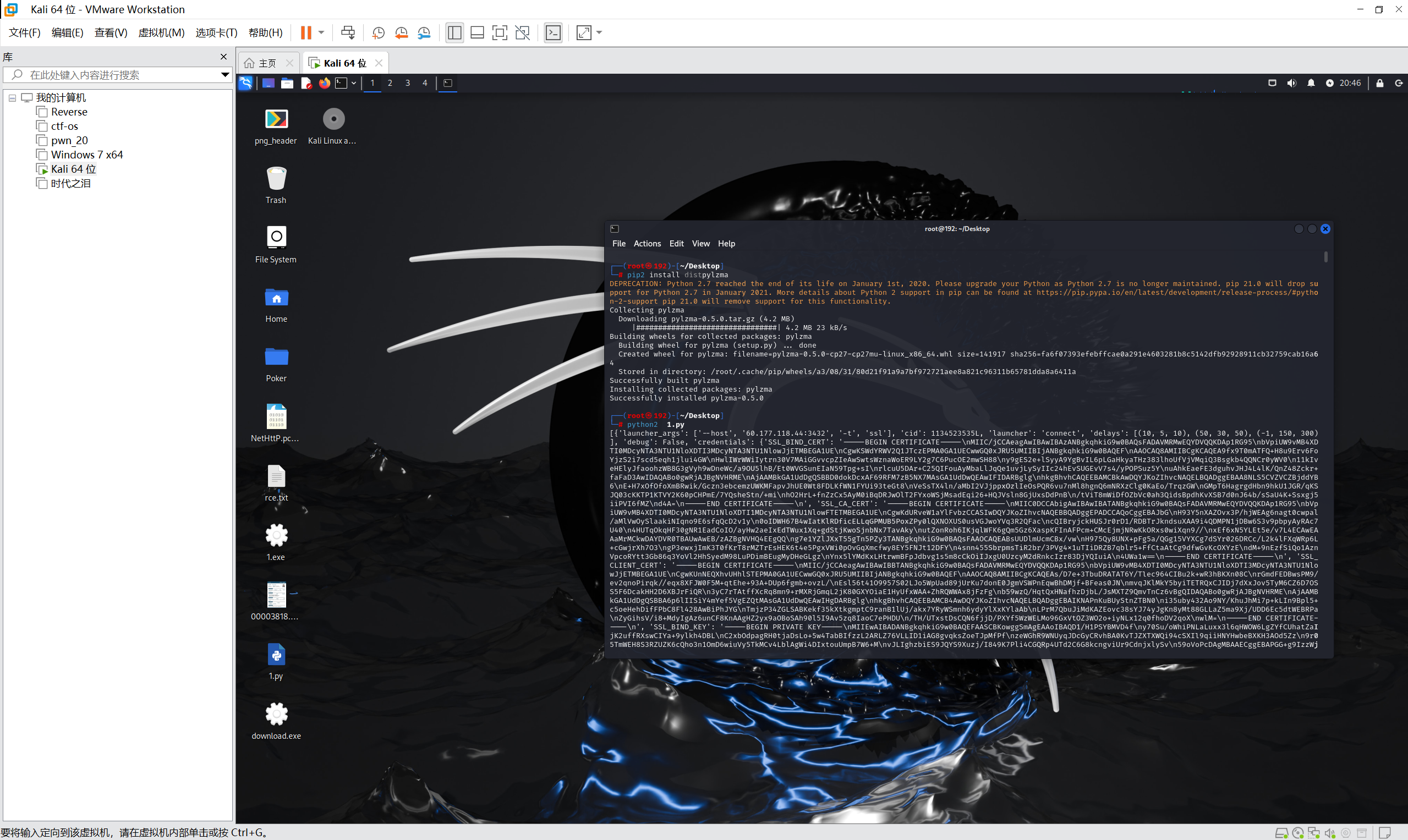Open the terminal View menu
This screenshot has height=840, width=1408.
(701, 243)
